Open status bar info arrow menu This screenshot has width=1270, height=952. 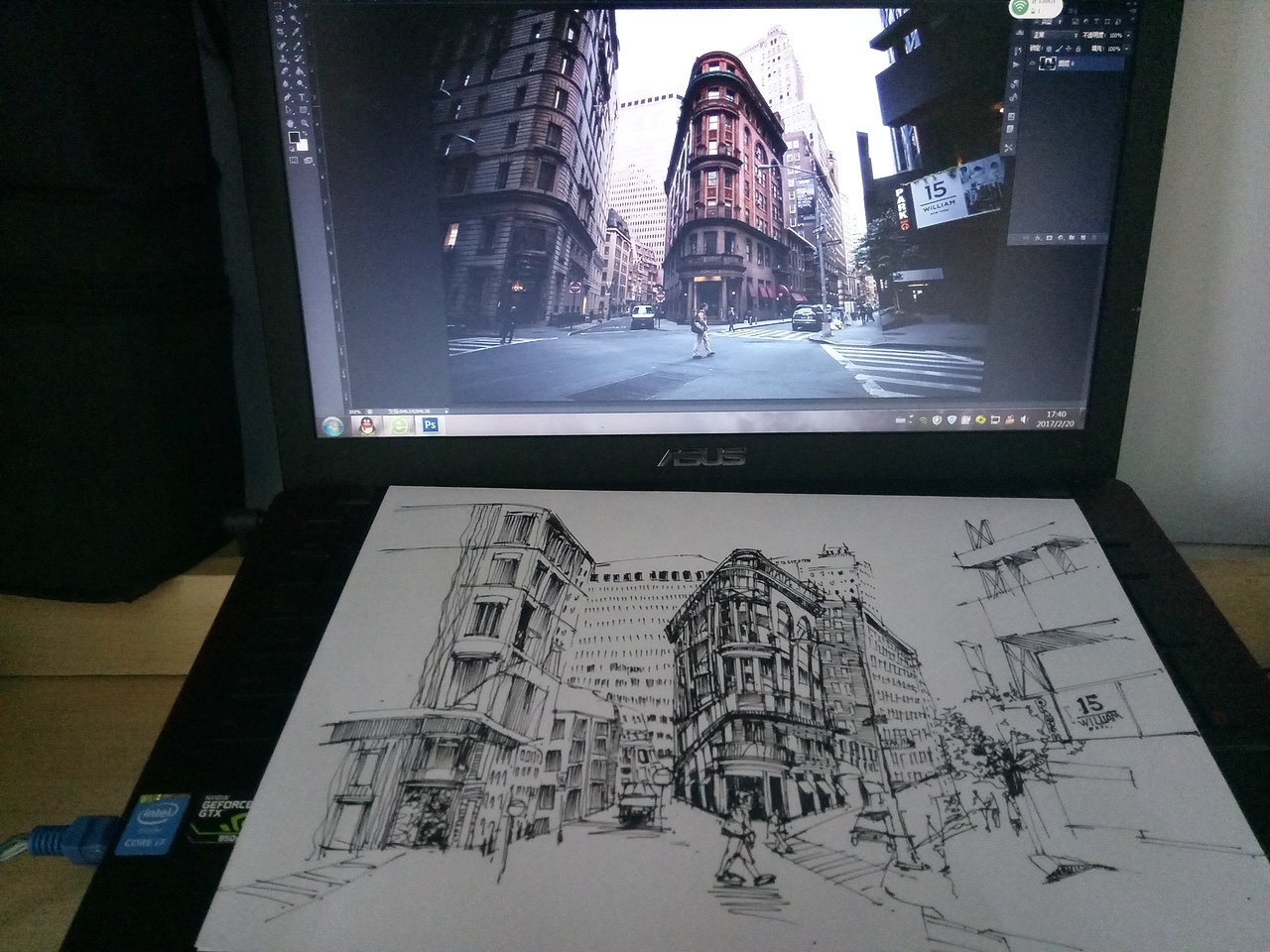[x=446, y=411]
